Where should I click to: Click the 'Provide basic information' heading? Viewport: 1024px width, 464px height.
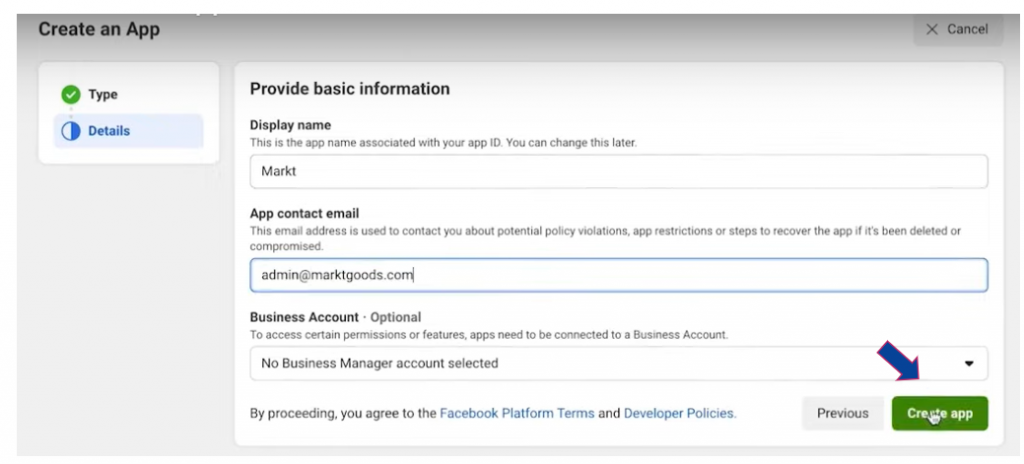pyautogui.click(x=349, y=89)
